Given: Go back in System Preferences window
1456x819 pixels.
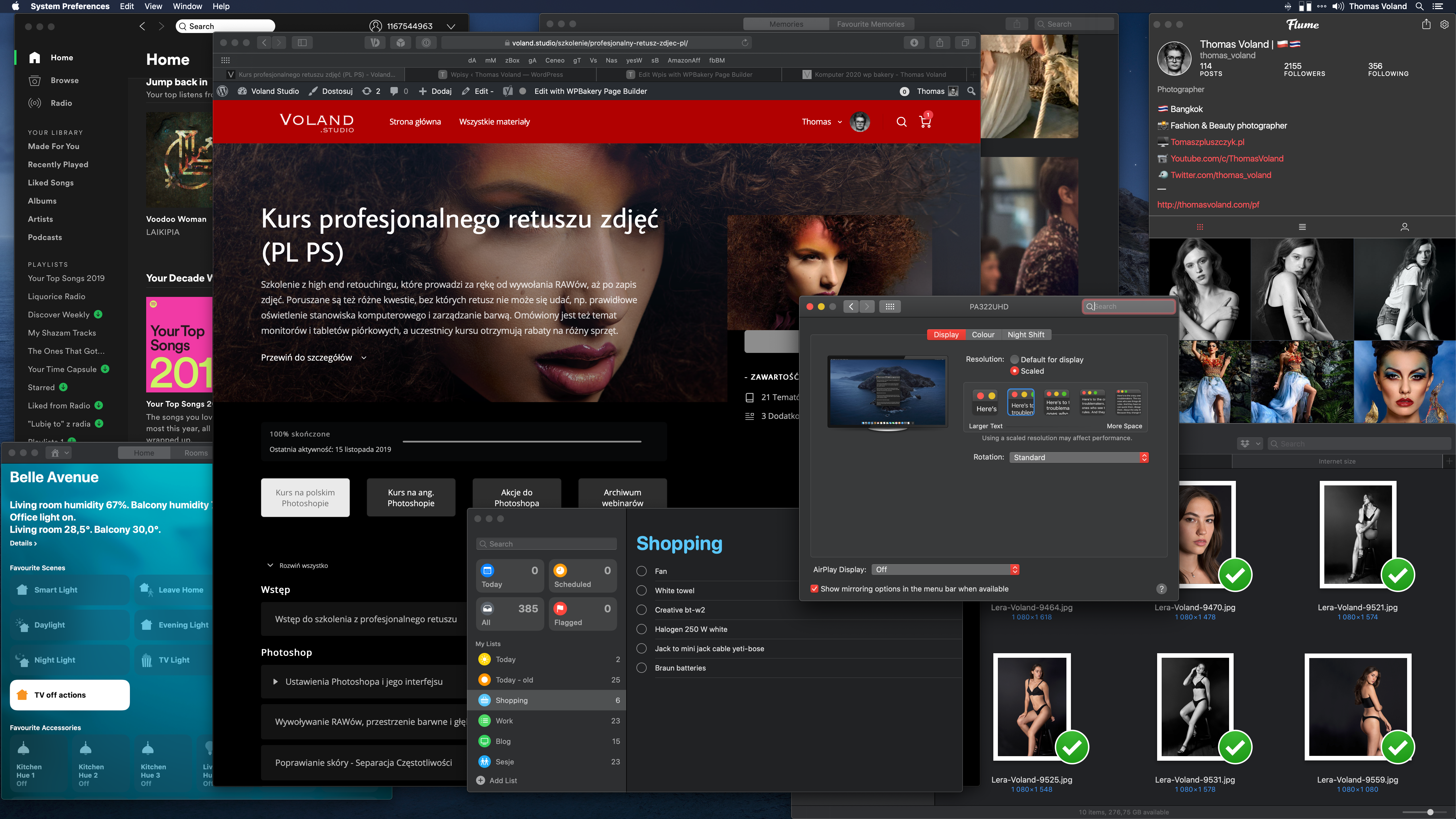Looking at the screenshot, I should (x=851, y=306).
